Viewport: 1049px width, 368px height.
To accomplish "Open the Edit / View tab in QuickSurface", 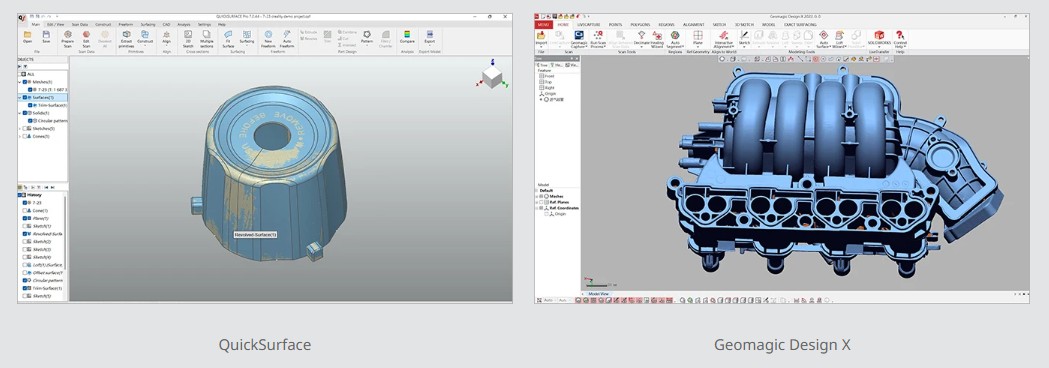I will click(x=56, y=24).
